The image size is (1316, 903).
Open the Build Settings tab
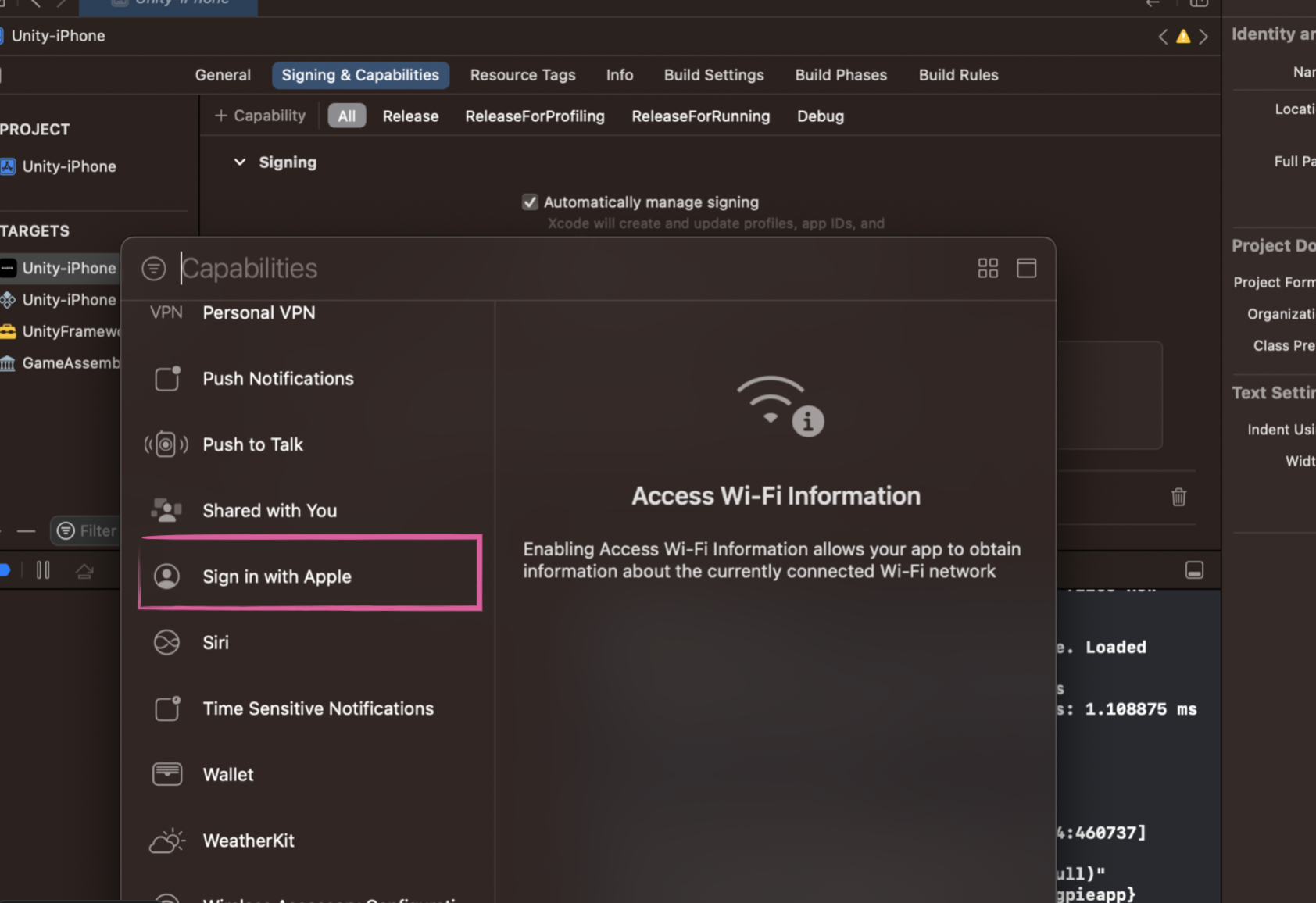click(714, 75)
